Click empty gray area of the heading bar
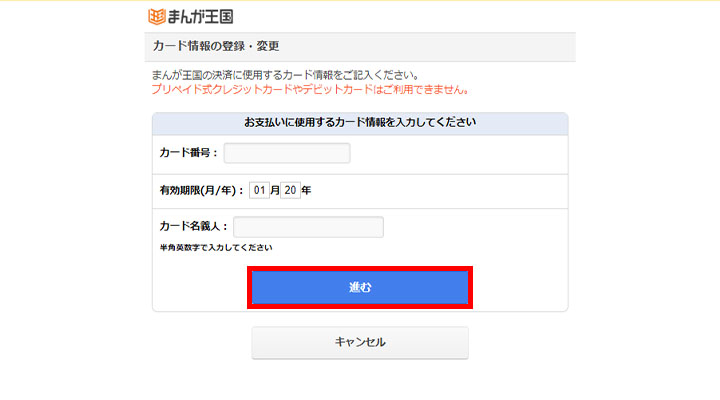Screen dimensions: 720x400 click(x=450, y=46)
